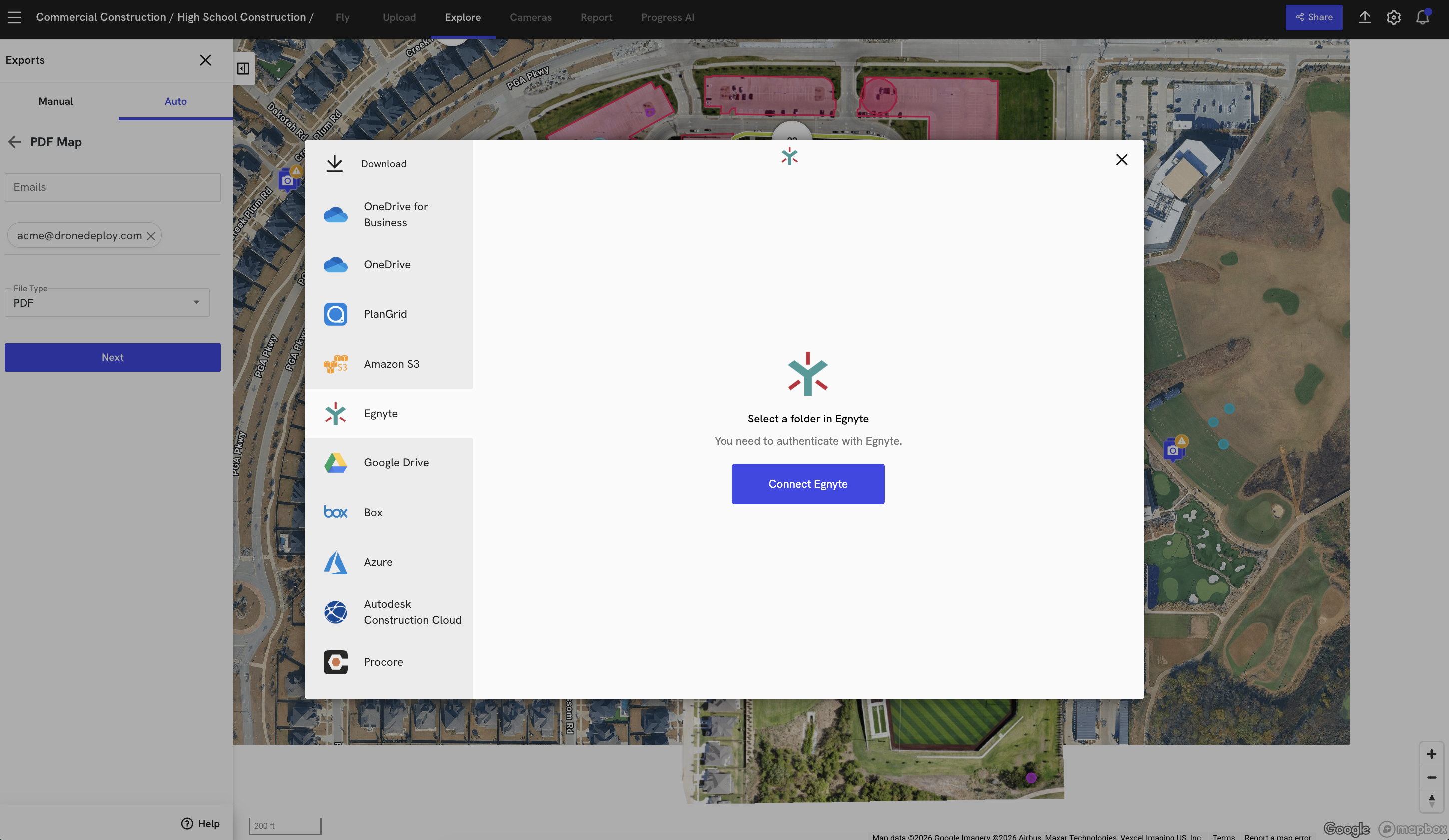The height and width of the screenshot is (840, 1449).
Task: Open the Help link
Action: [201, 824]
